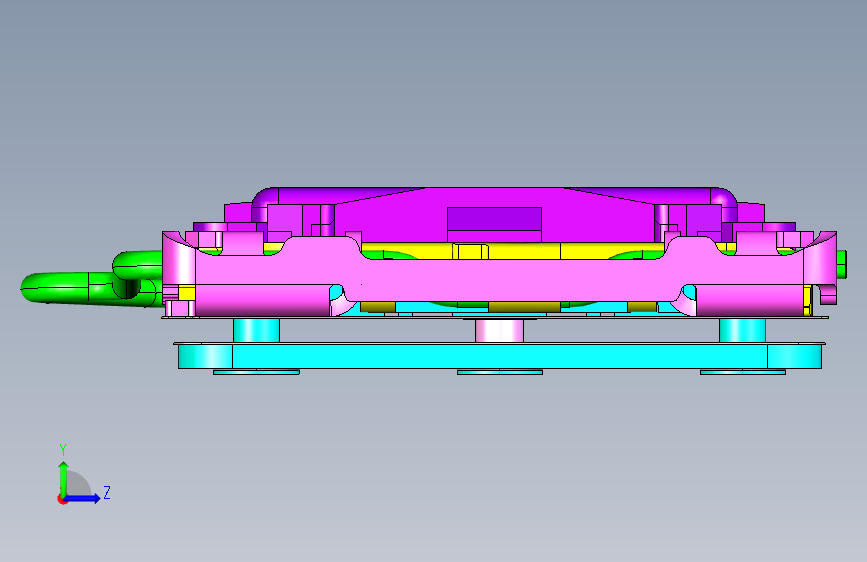Click the green Y axis arrow of the triad
This screenshot has height=562, width=867.
point(63,478)
